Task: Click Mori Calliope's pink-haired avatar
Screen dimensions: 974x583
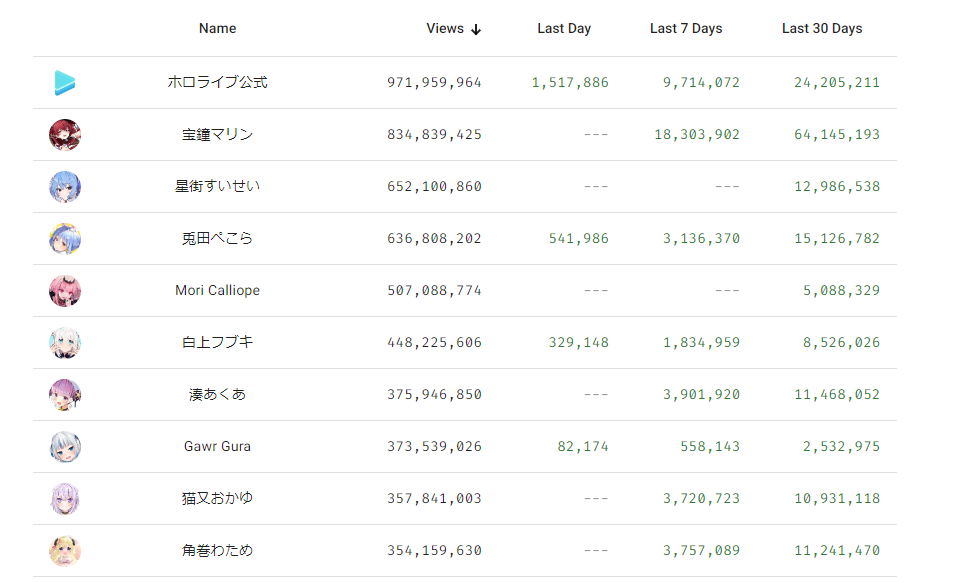Action: [65, 291]
